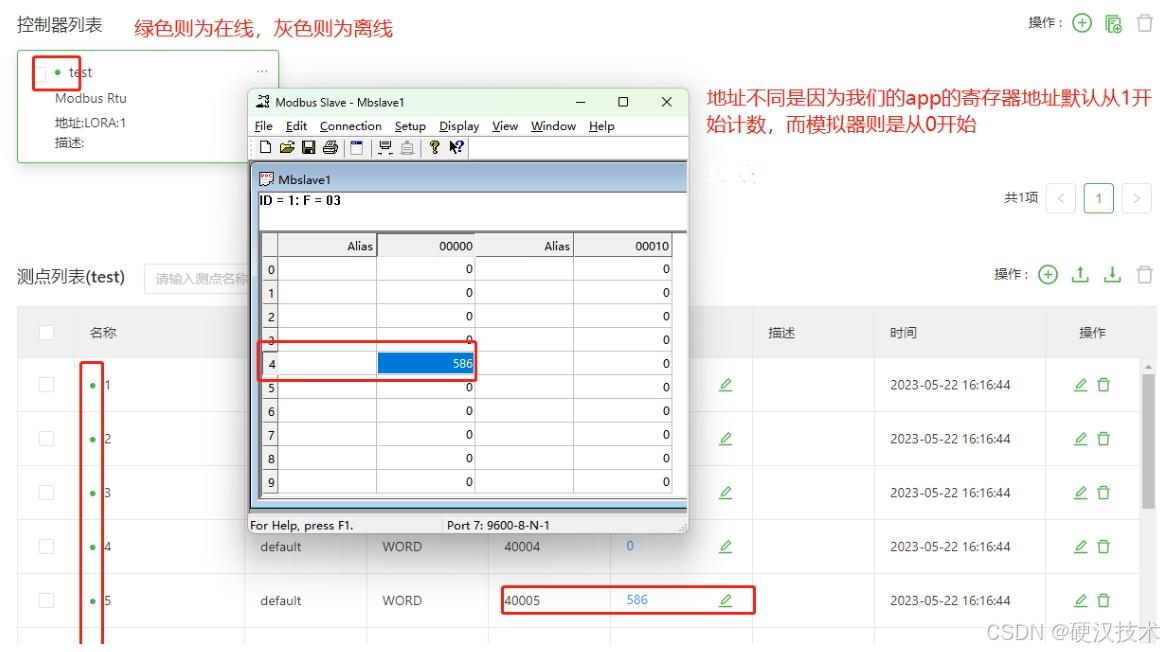Go to next page of controller list
1164x652 pixels.
(1136, 198)
